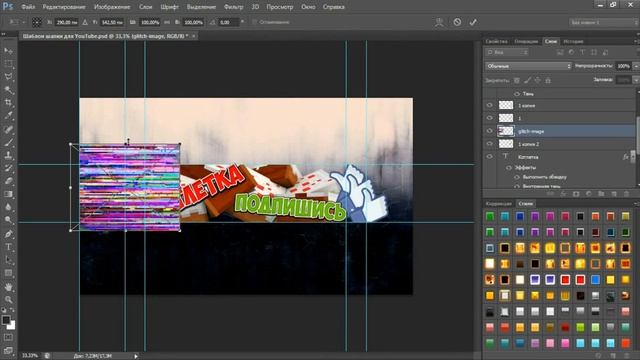Open the status bar info arrow
The width and height of the screenshot is (640, 360).
pos(136,356)
